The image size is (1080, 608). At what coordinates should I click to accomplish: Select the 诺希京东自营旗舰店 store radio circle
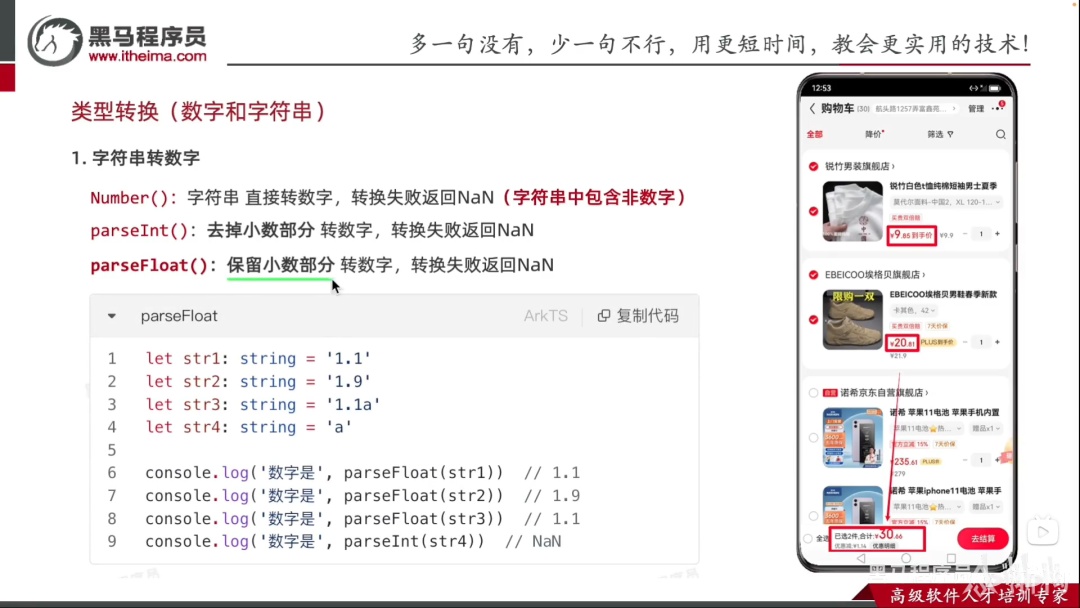[x=813, y=392]
